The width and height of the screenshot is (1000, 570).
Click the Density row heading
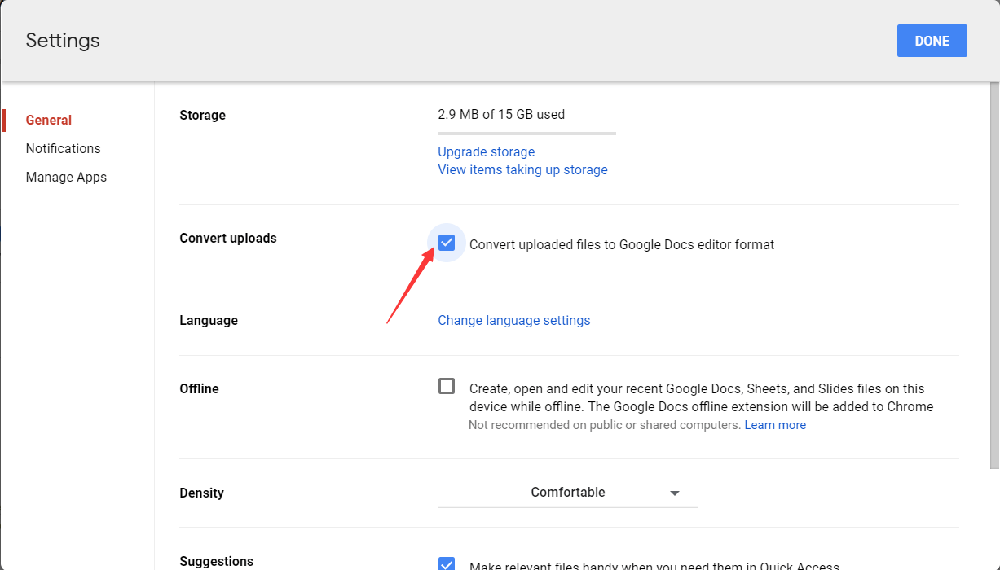click(x=202, y=493)
